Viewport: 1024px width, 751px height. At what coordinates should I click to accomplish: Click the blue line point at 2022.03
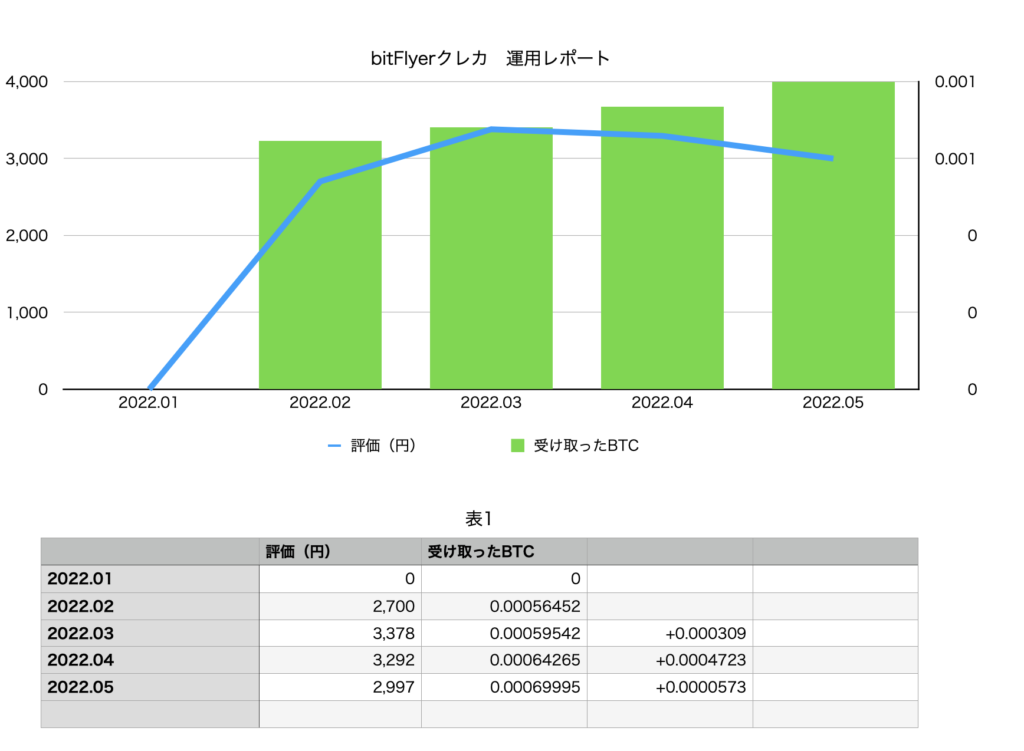coord(491,129)
